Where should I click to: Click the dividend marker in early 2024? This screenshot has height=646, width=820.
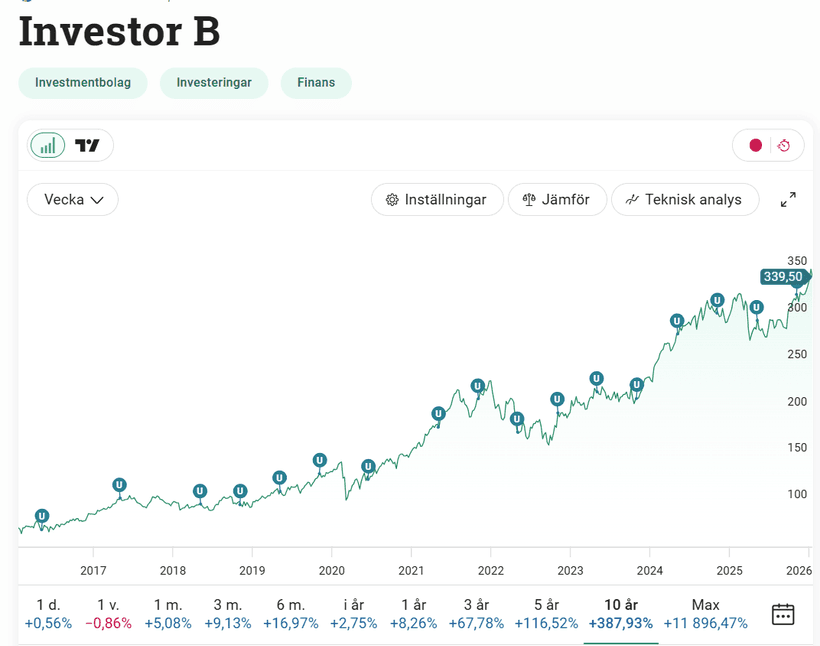[x=677, y=321]
